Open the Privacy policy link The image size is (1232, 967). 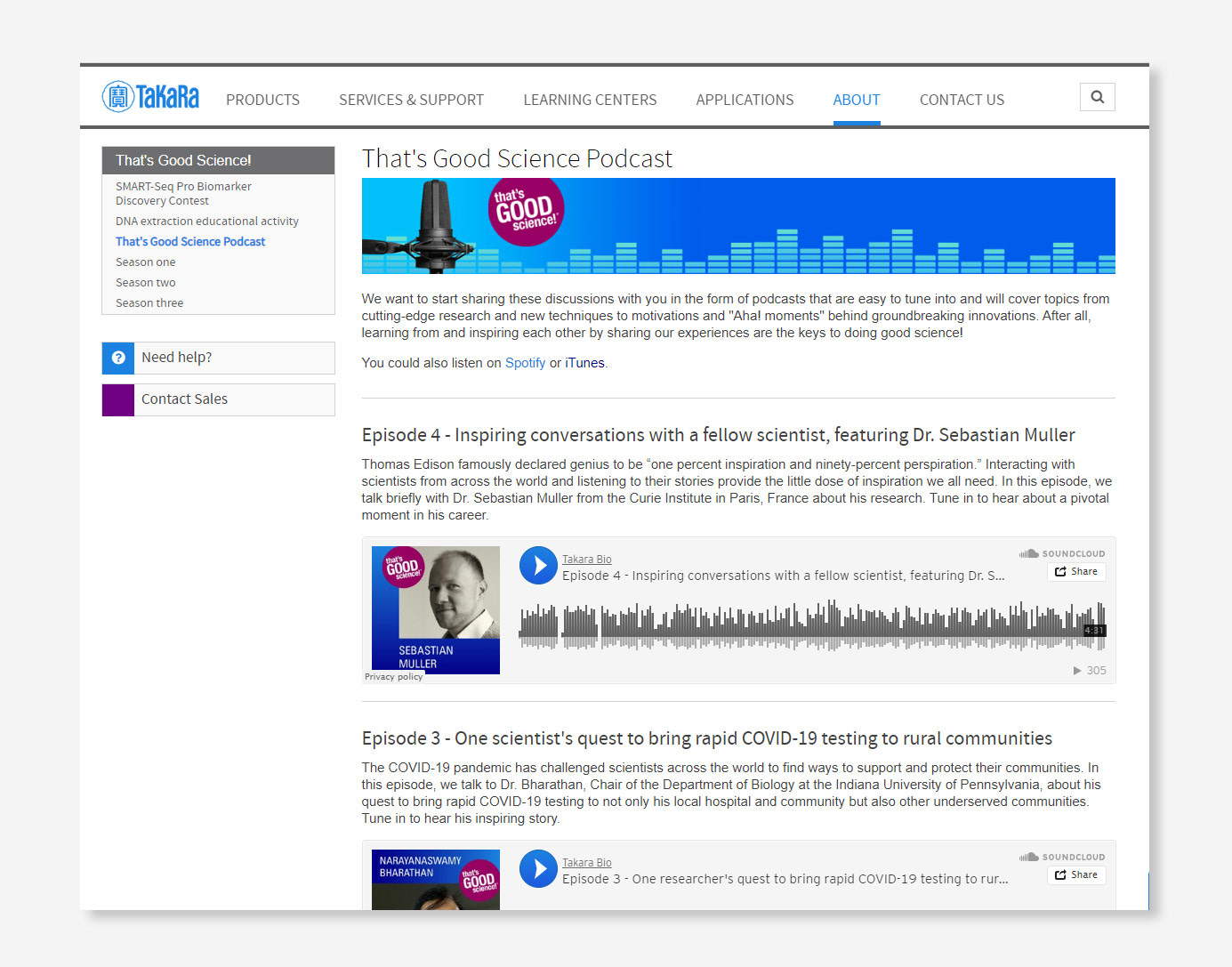(393, 677)
